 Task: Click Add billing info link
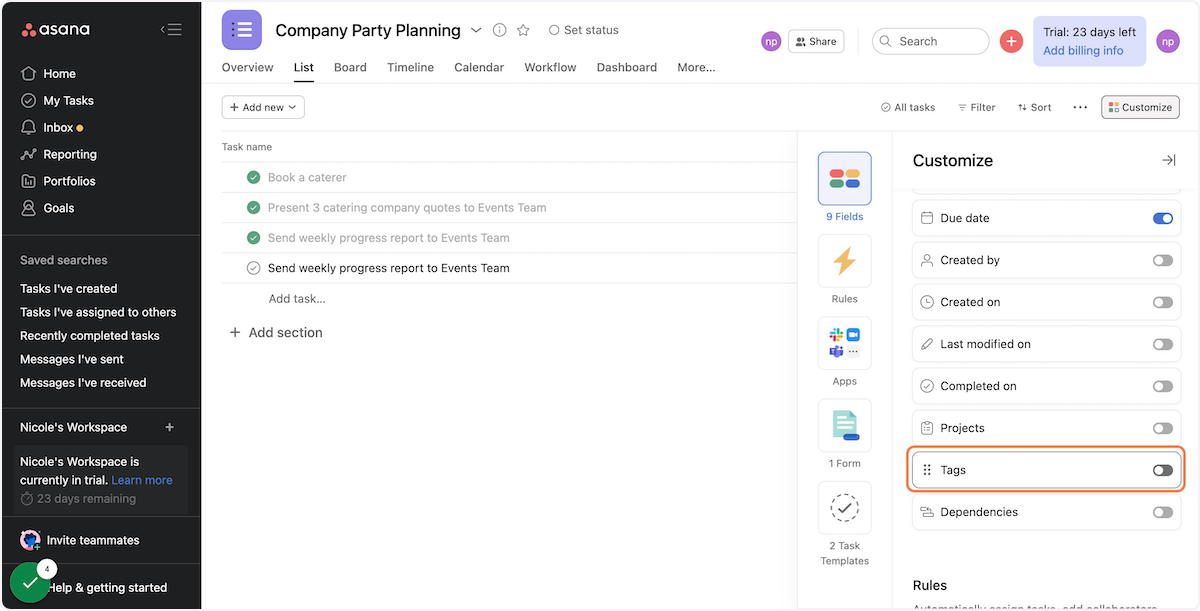coord(1083,51)
